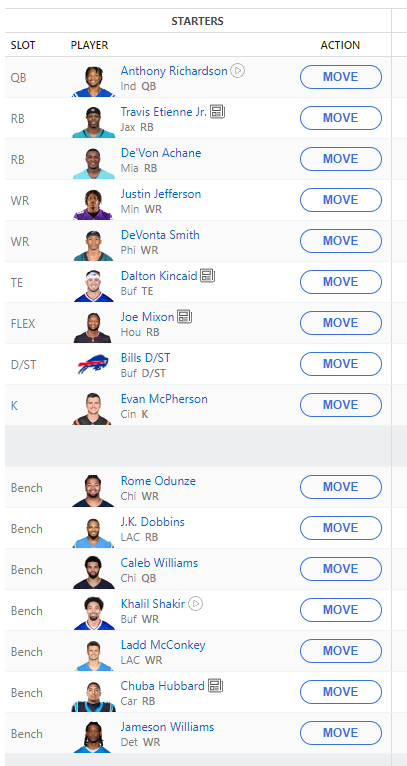The image size is (407, 766).
Task: Move De'Von Achane out of RB slot
Action: pos(341,159)
